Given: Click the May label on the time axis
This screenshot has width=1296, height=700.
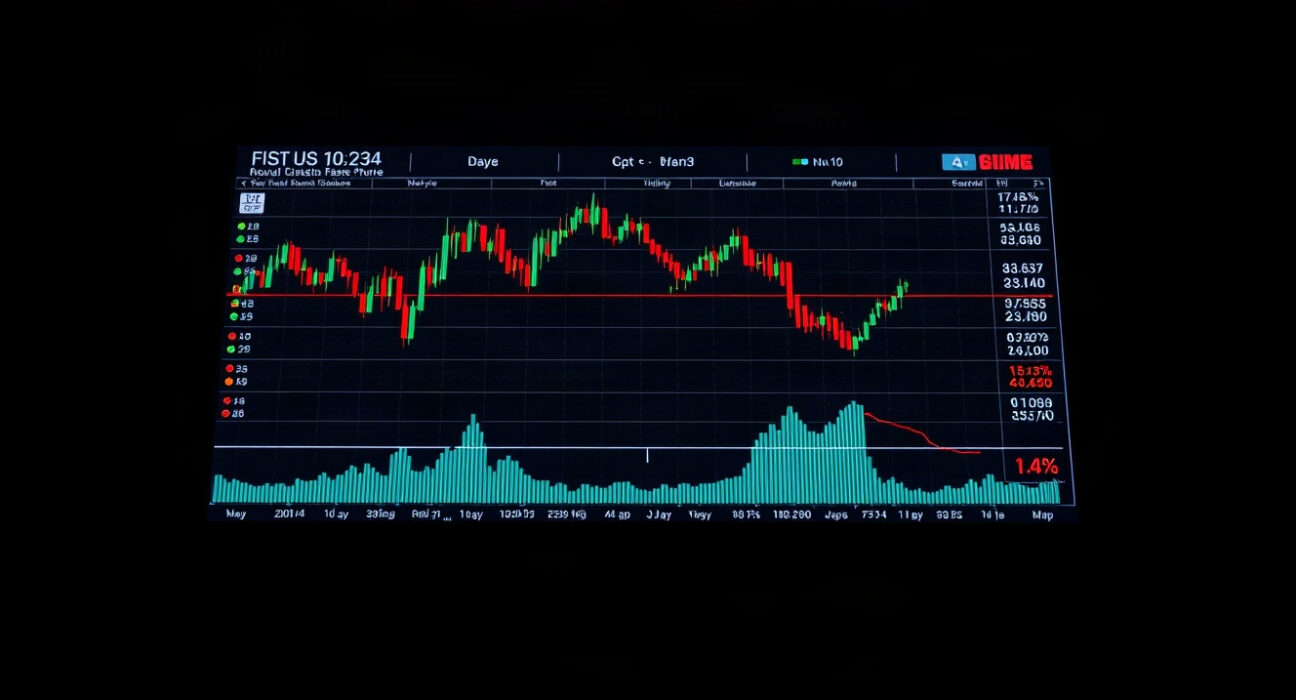Looking at the screenshot, I should pyautogui.click(x=236, y=514).
